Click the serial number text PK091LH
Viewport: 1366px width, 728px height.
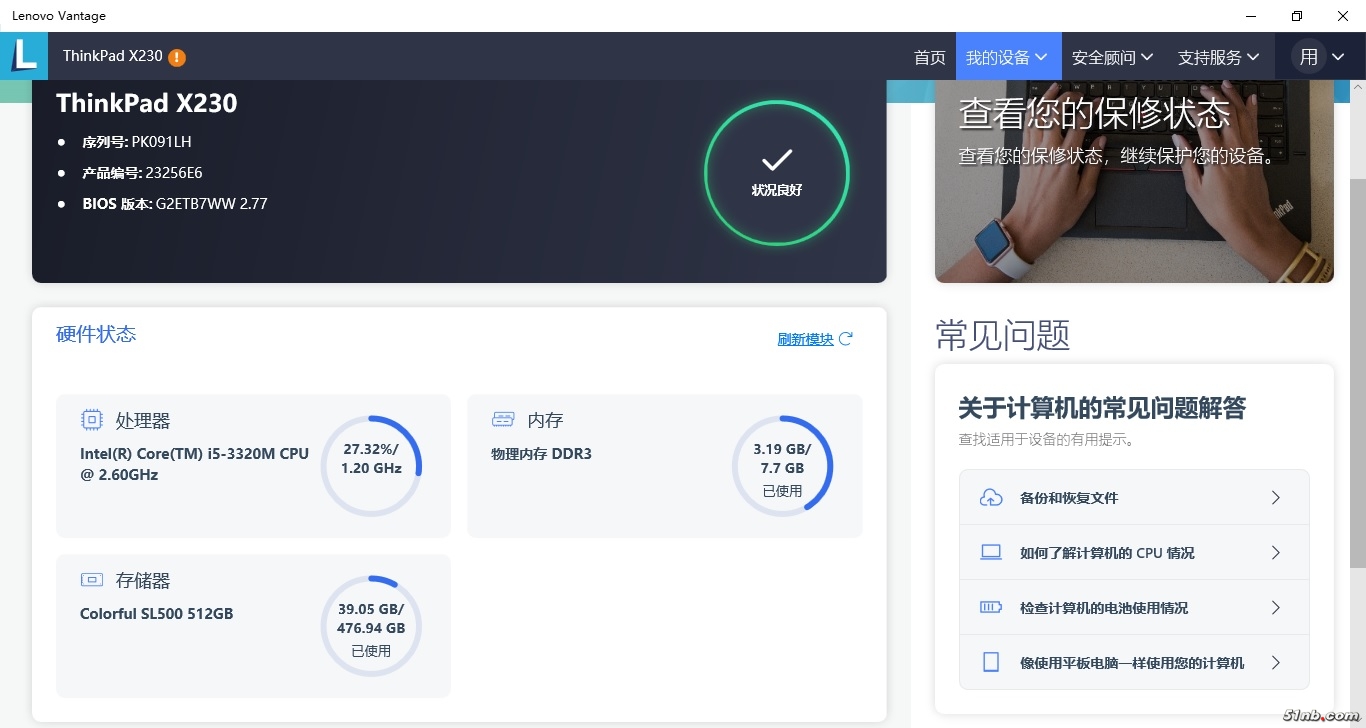point(161,142)
